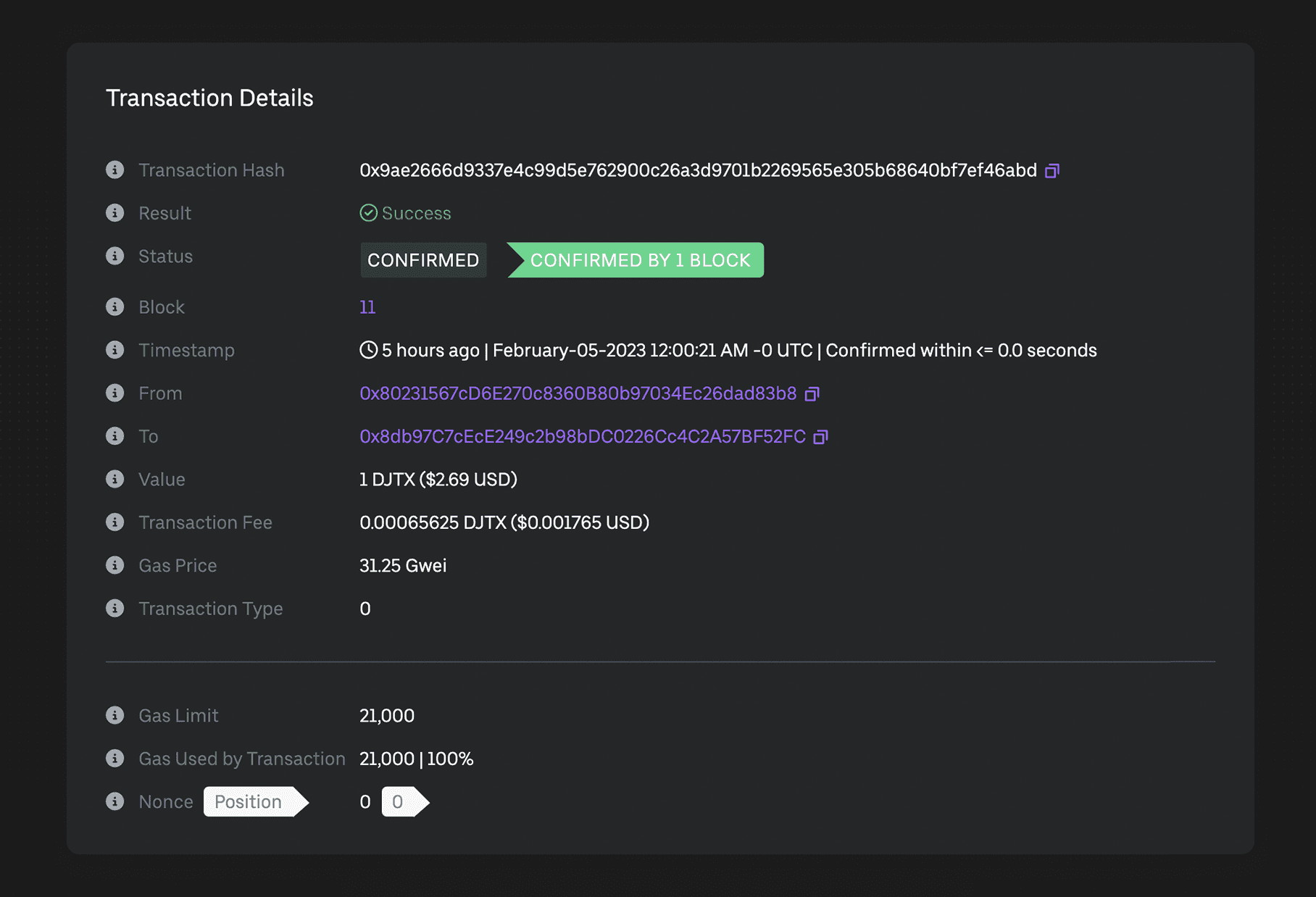Click the Transaction Type value 0
Viewport: 1316px width, 897px height.
pos(365,609)
